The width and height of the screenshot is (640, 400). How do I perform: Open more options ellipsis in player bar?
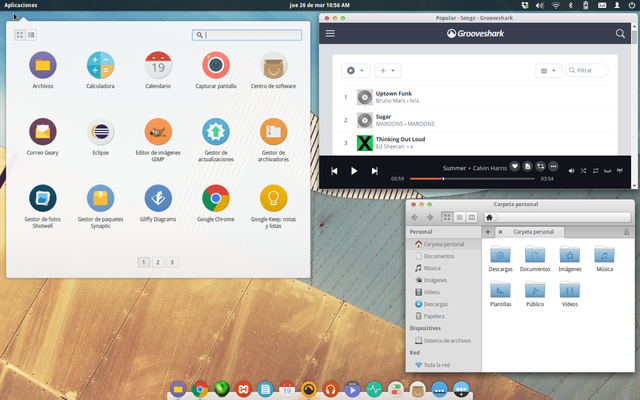(553, 166)
